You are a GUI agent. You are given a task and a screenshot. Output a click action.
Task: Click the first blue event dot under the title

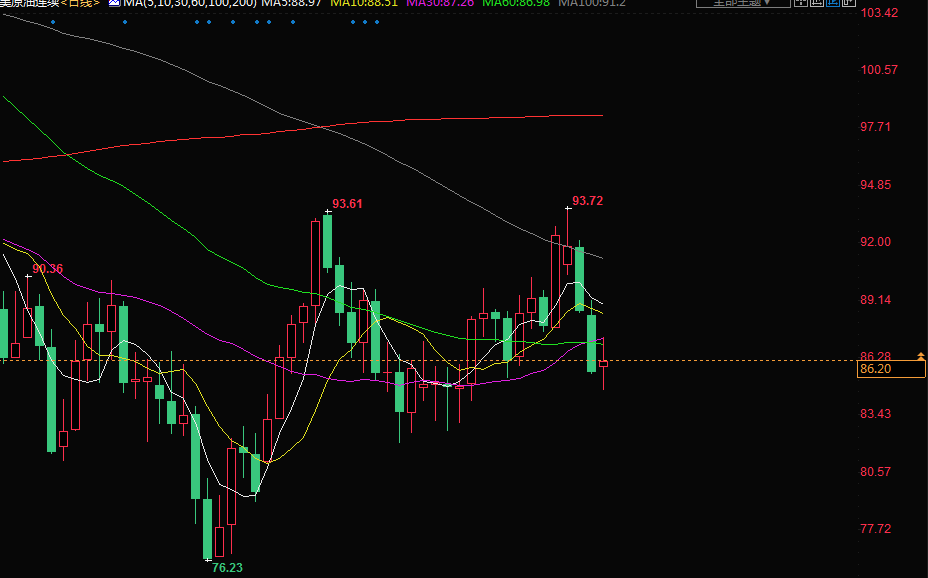pyautogui.click(x=52, y=22)
